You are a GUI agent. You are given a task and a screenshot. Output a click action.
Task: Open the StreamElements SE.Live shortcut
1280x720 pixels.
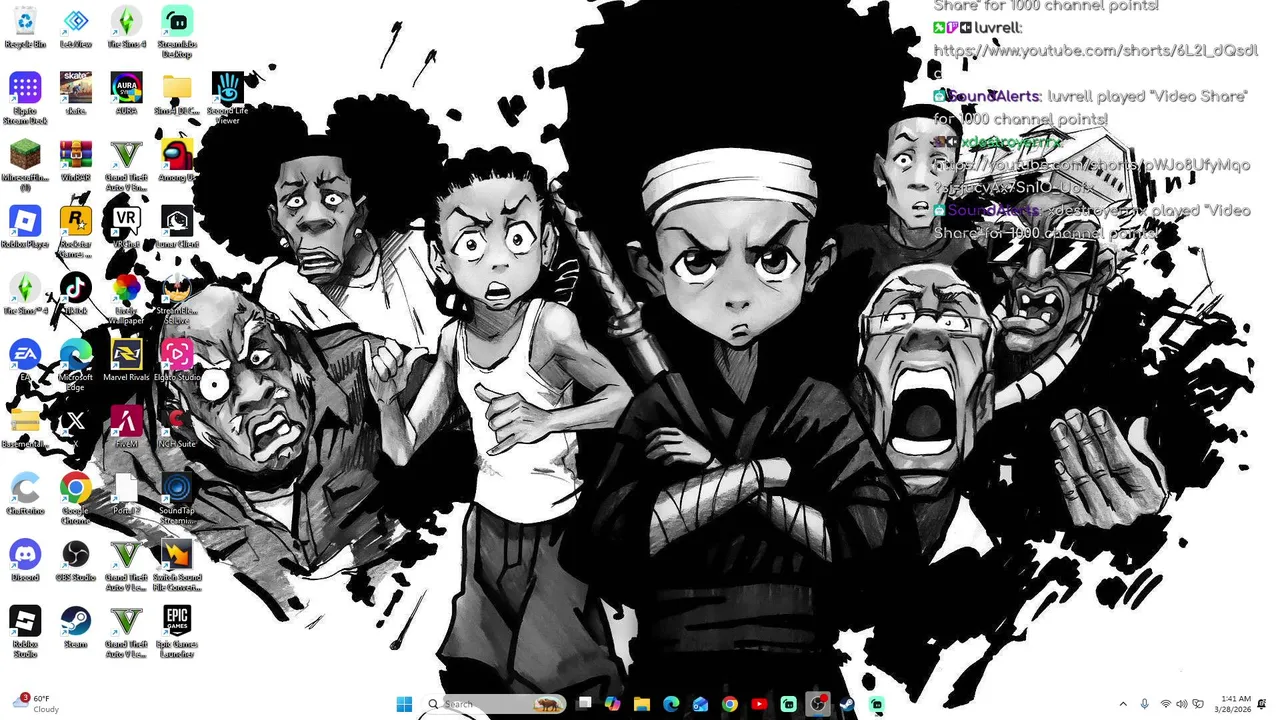177,298
